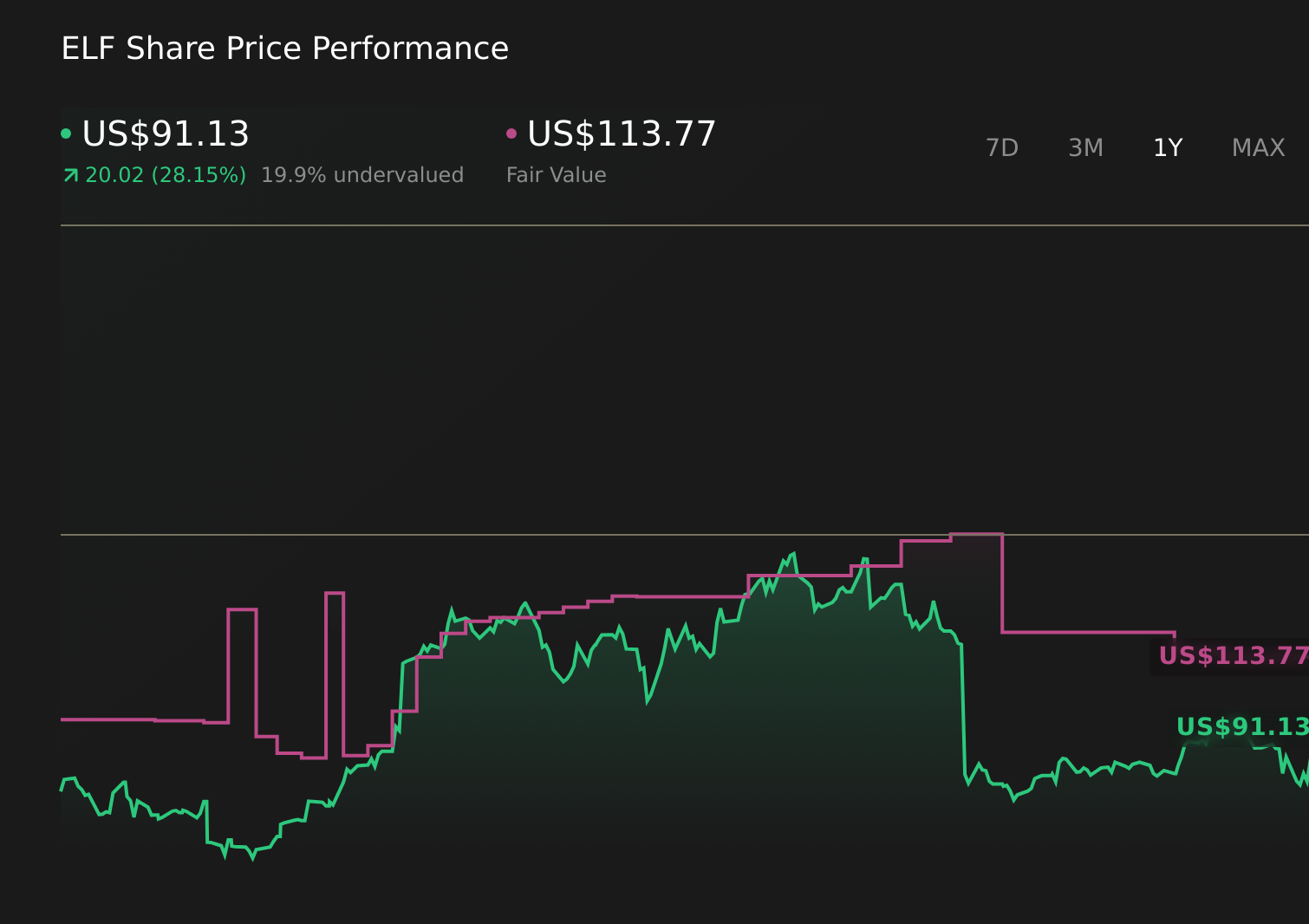Click the green upward trend arrow icon

coord(70,174)
